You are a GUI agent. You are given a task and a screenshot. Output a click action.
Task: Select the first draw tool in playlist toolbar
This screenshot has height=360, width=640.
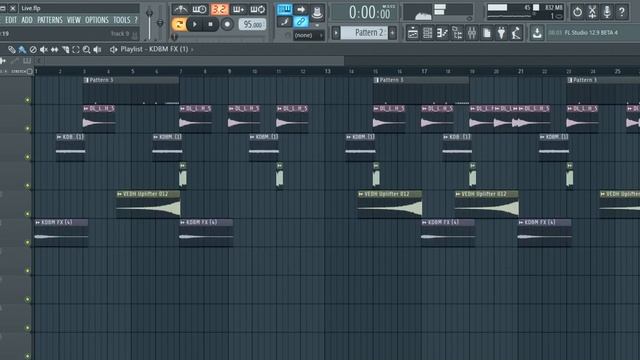11,49
